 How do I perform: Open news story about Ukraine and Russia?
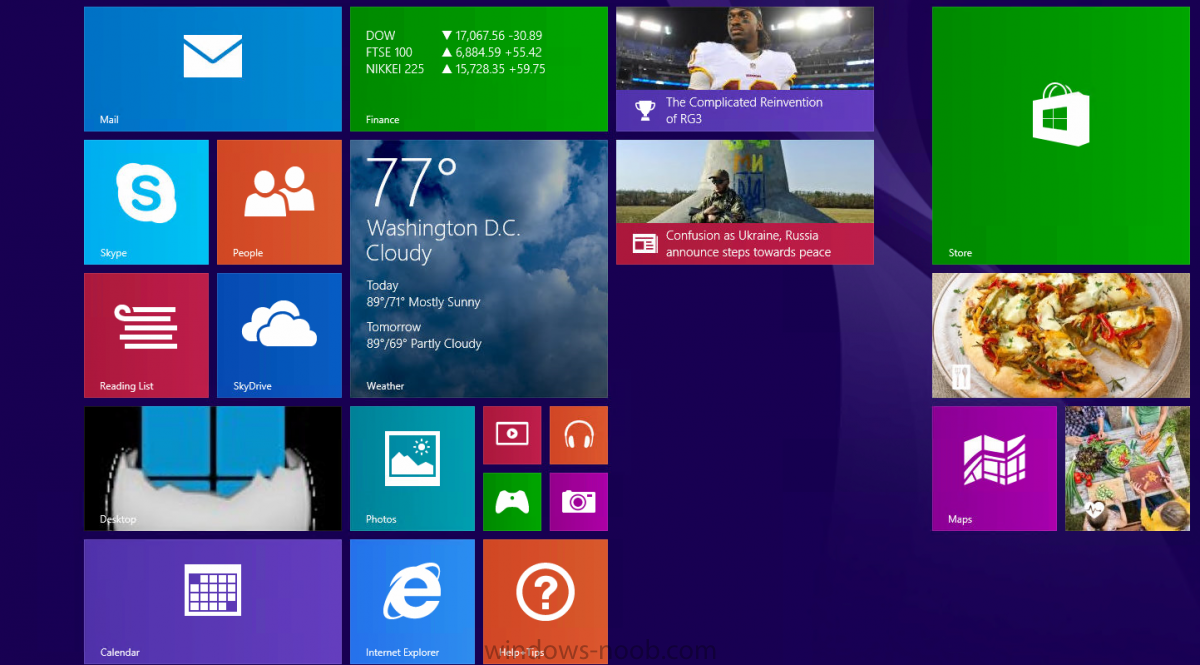pyautogui.click(x=745, y=202)
